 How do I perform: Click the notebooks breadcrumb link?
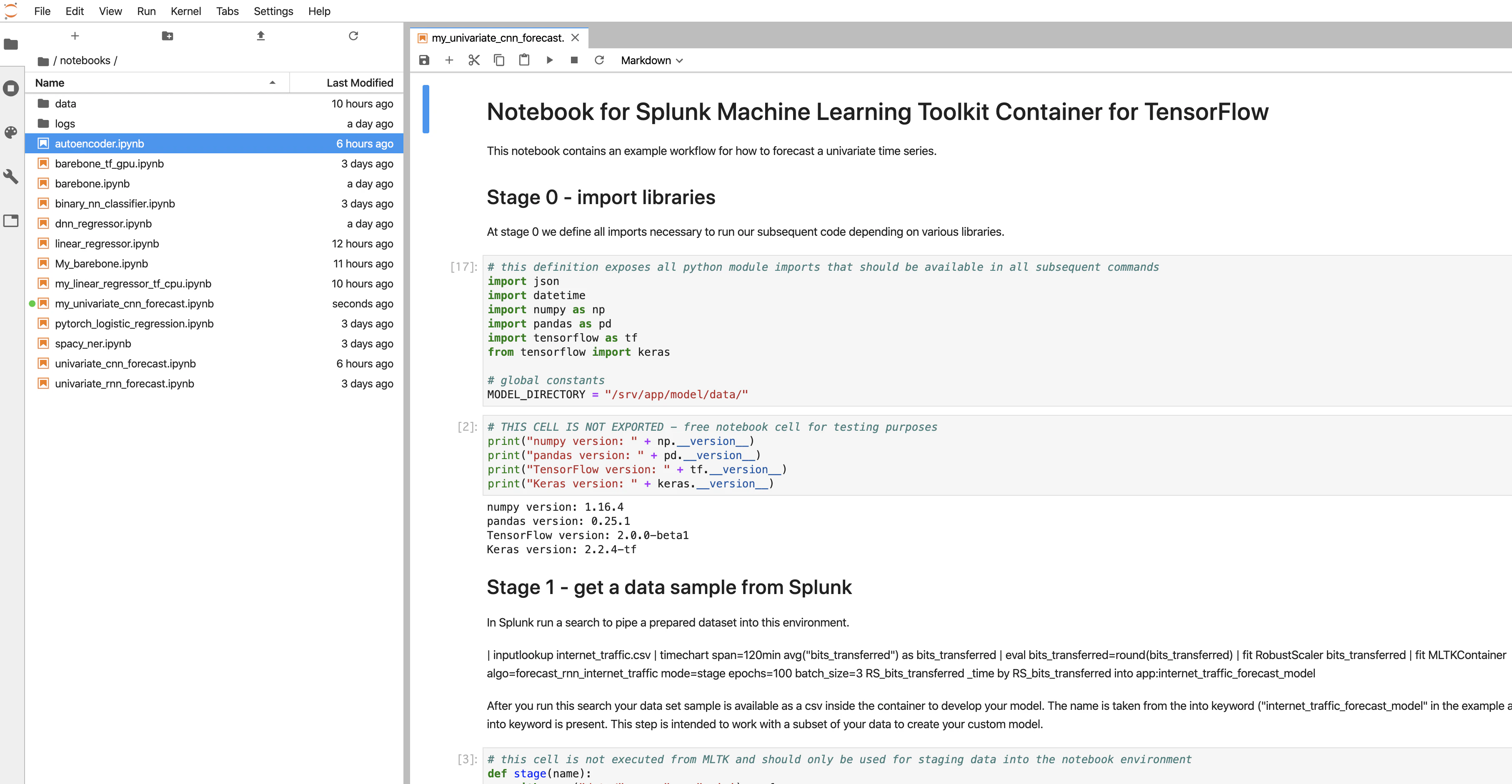click(85, 60)
